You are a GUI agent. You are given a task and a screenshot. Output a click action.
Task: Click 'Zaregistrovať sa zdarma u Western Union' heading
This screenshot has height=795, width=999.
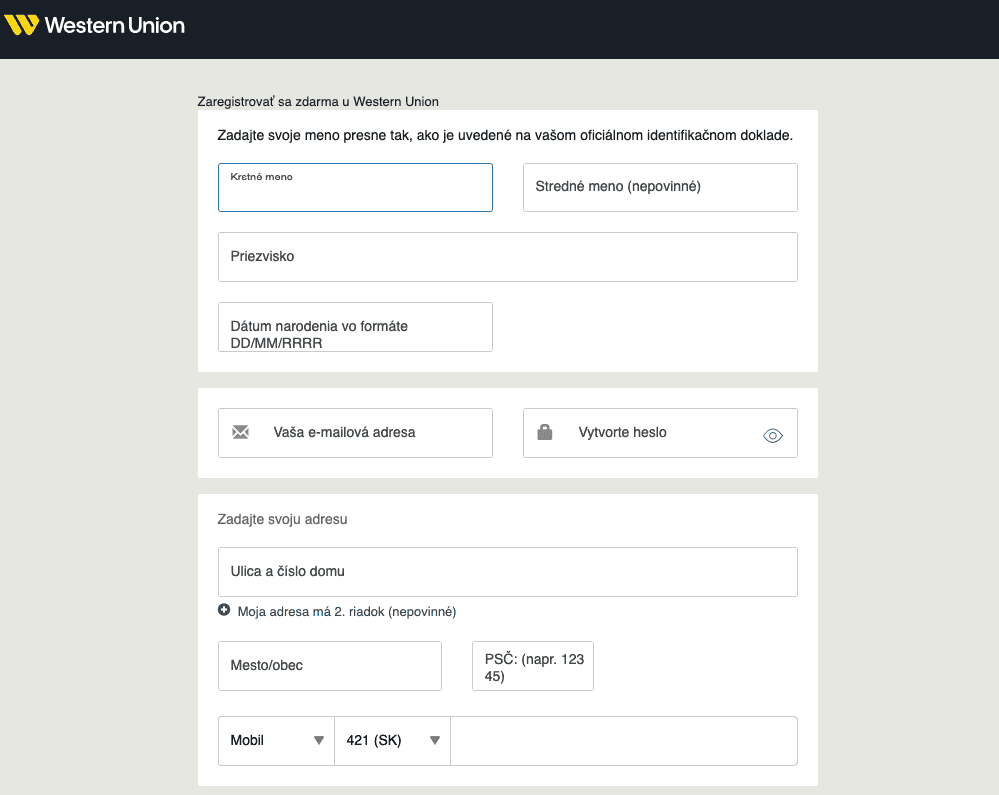click(x=318, y=101)
